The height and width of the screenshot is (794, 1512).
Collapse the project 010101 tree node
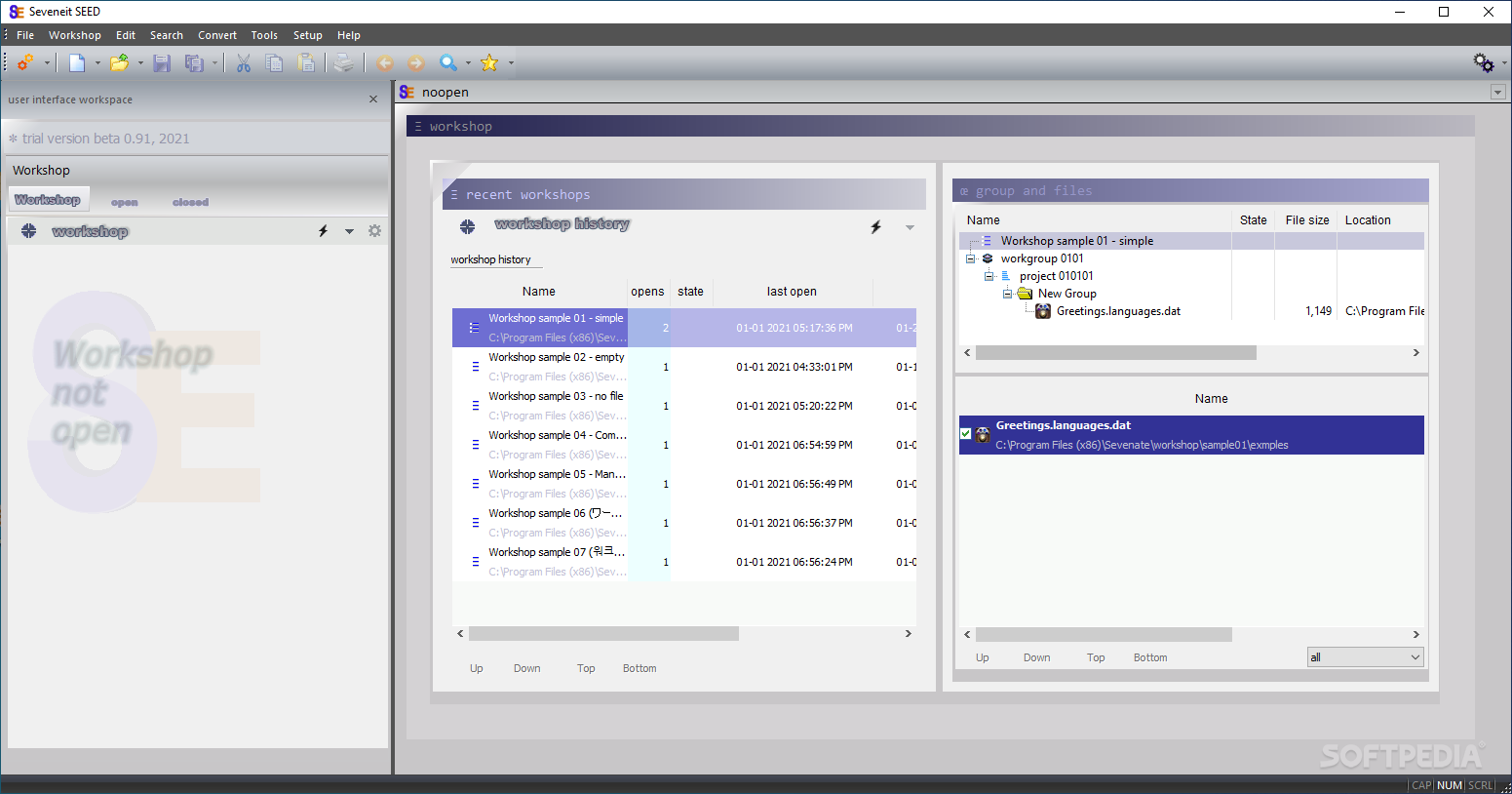click(989, 276)
